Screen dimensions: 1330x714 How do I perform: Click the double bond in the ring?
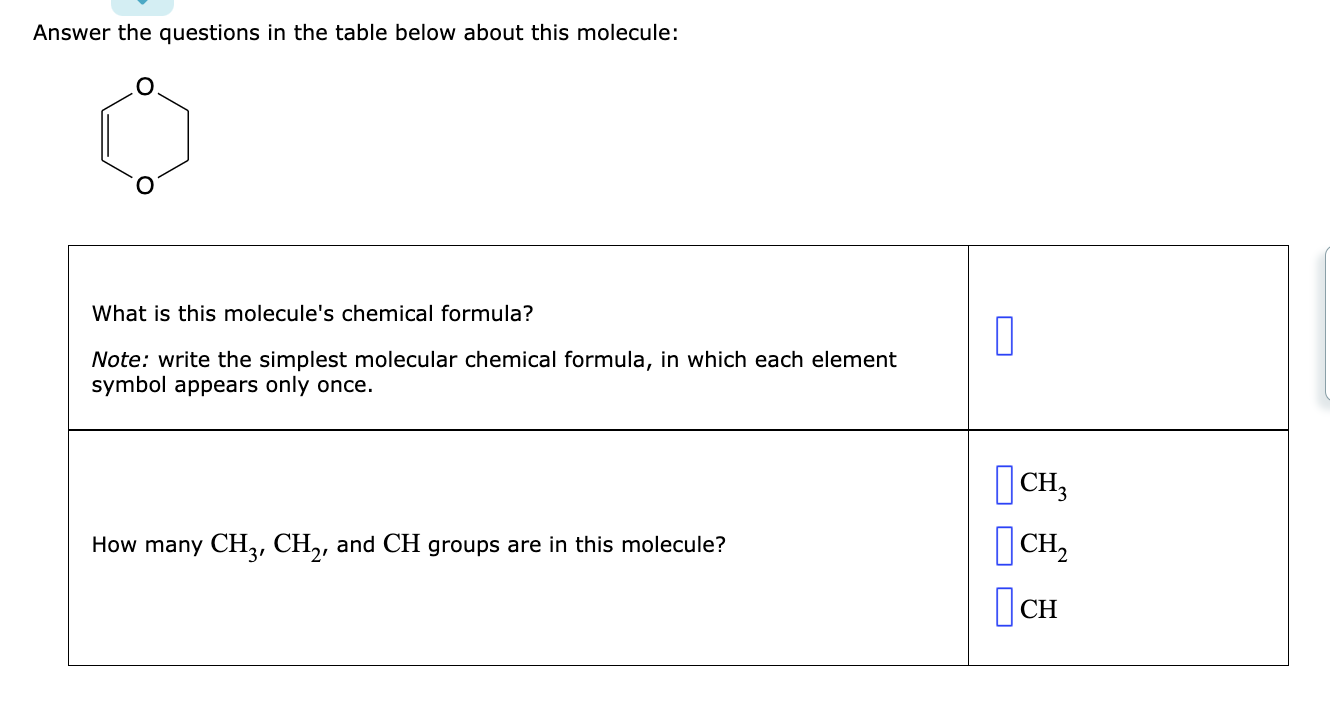pyautogui.click(x=102, y=136)
